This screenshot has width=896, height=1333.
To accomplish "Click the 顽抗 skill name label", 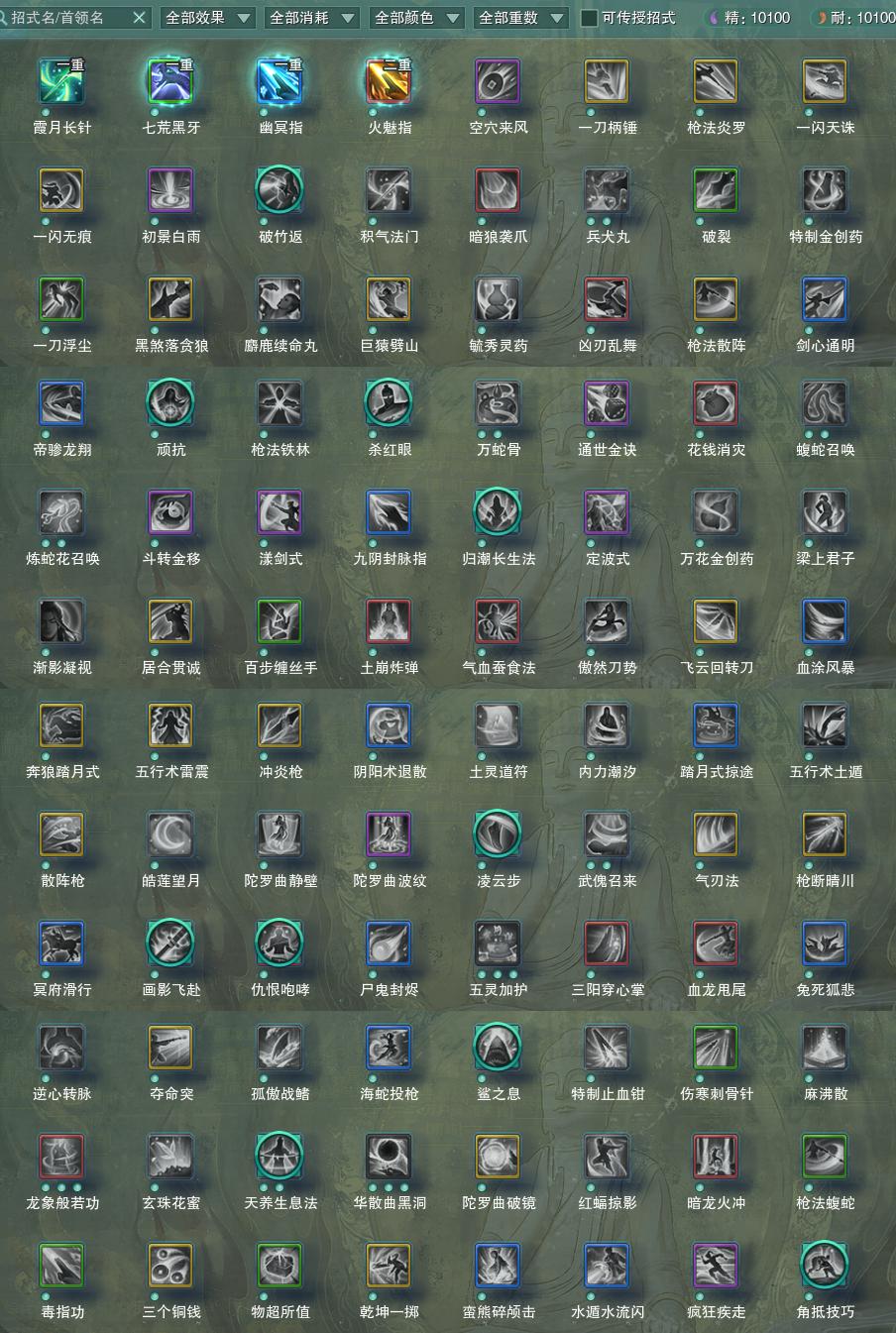I will click(x=171, y=450).
